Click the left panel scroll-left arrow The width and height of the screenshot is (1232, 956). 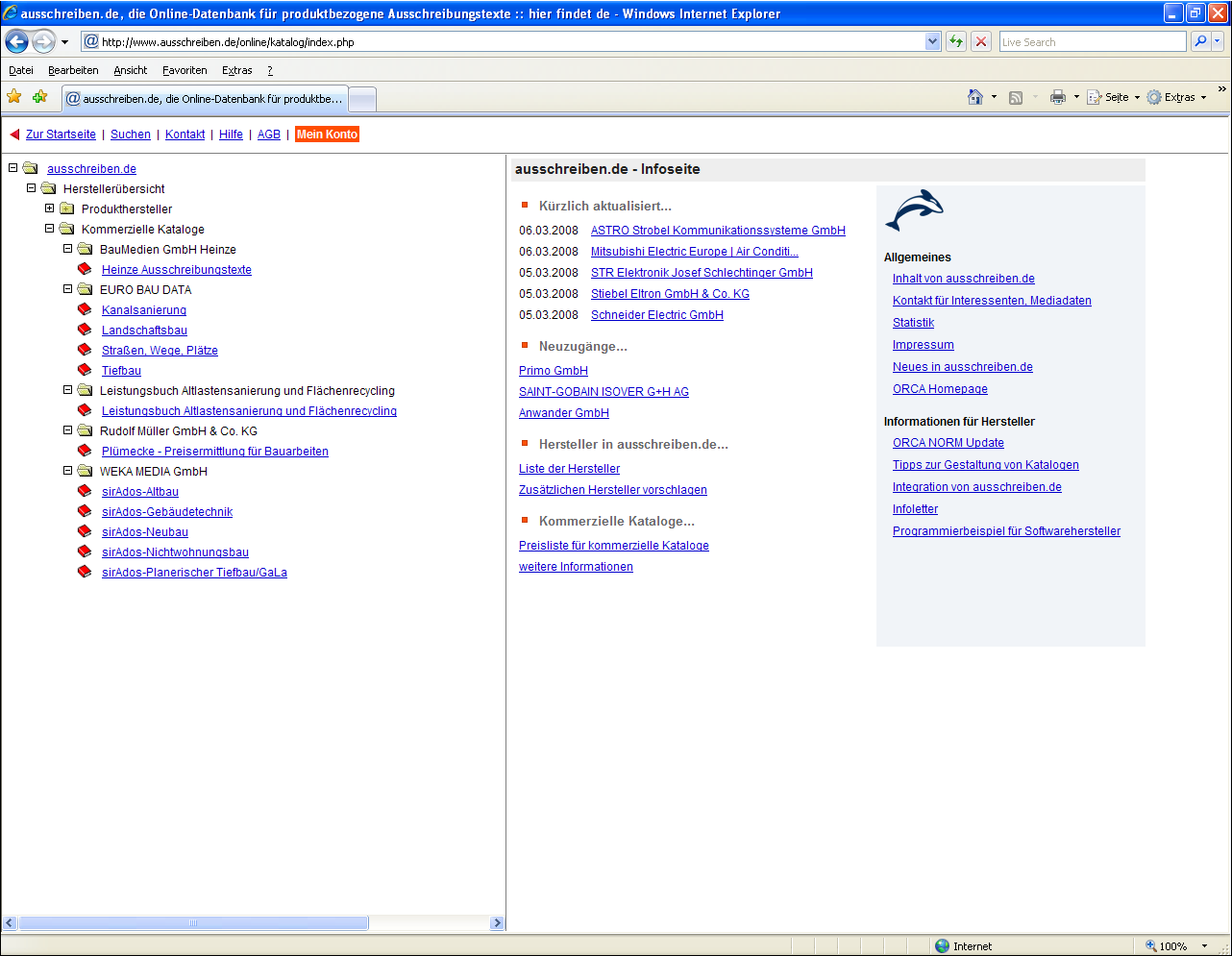coord(10,923)
